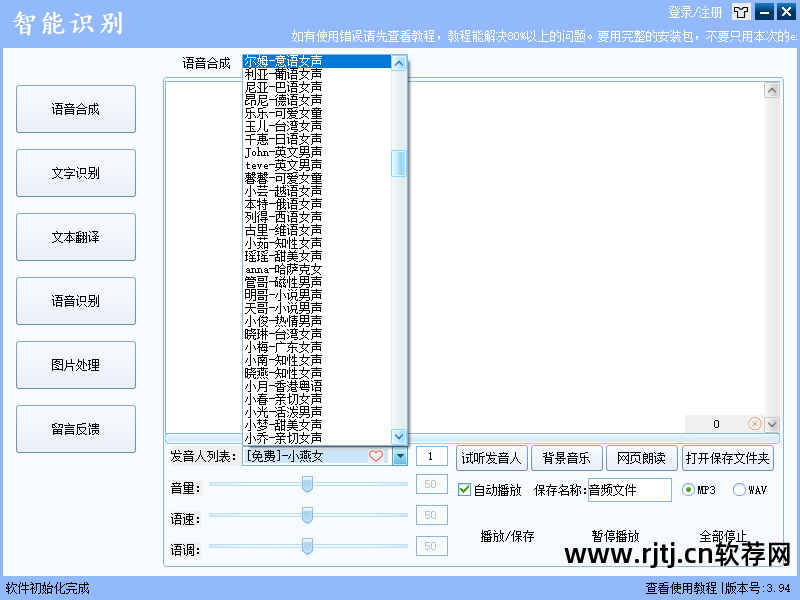800x600 pixels.
Task: Select 乐乐-可爱女童 voice
Action: click(317, 114)
